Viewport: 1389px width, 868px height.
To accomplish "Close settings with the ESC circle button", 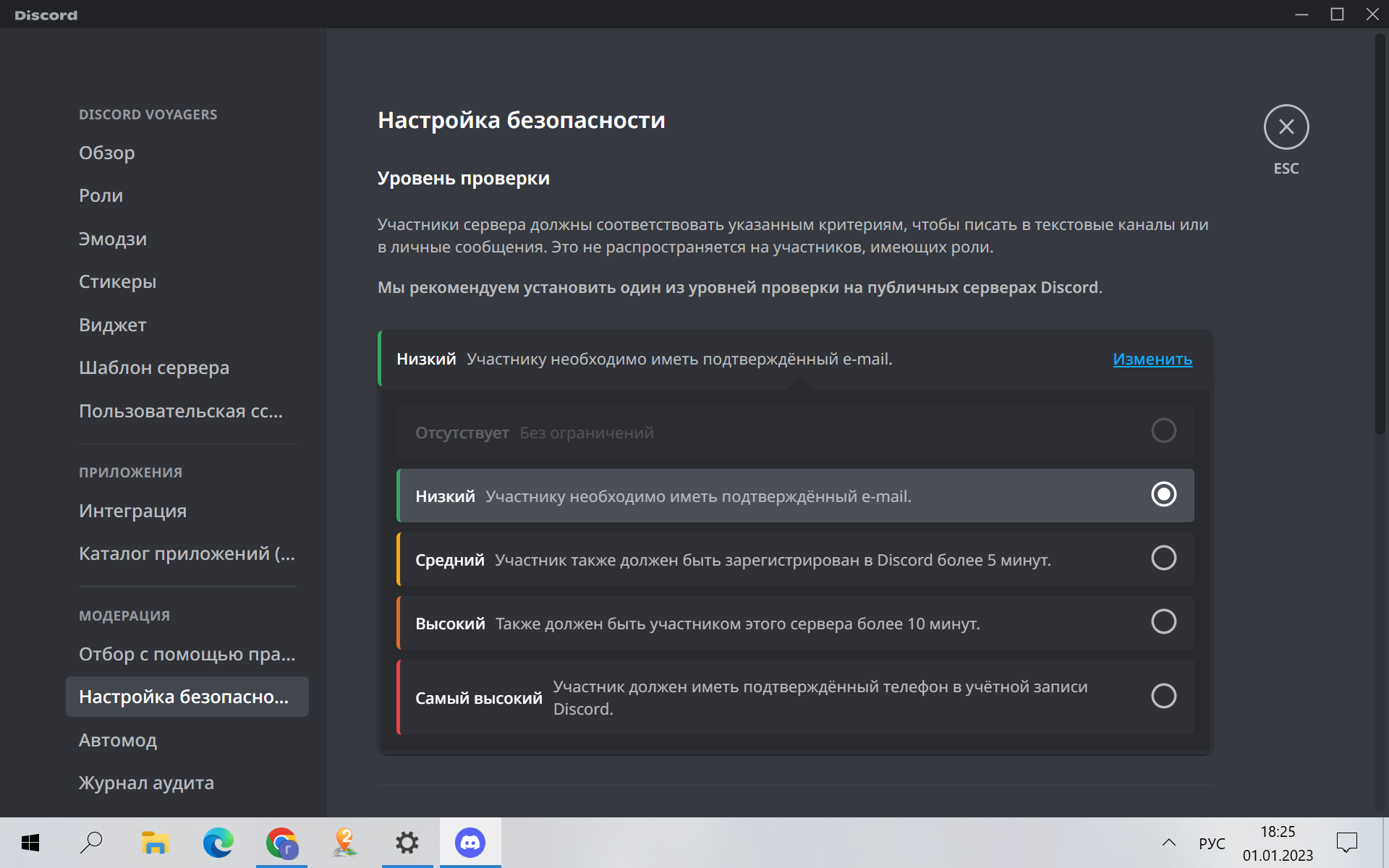I will click(1286, 127).
